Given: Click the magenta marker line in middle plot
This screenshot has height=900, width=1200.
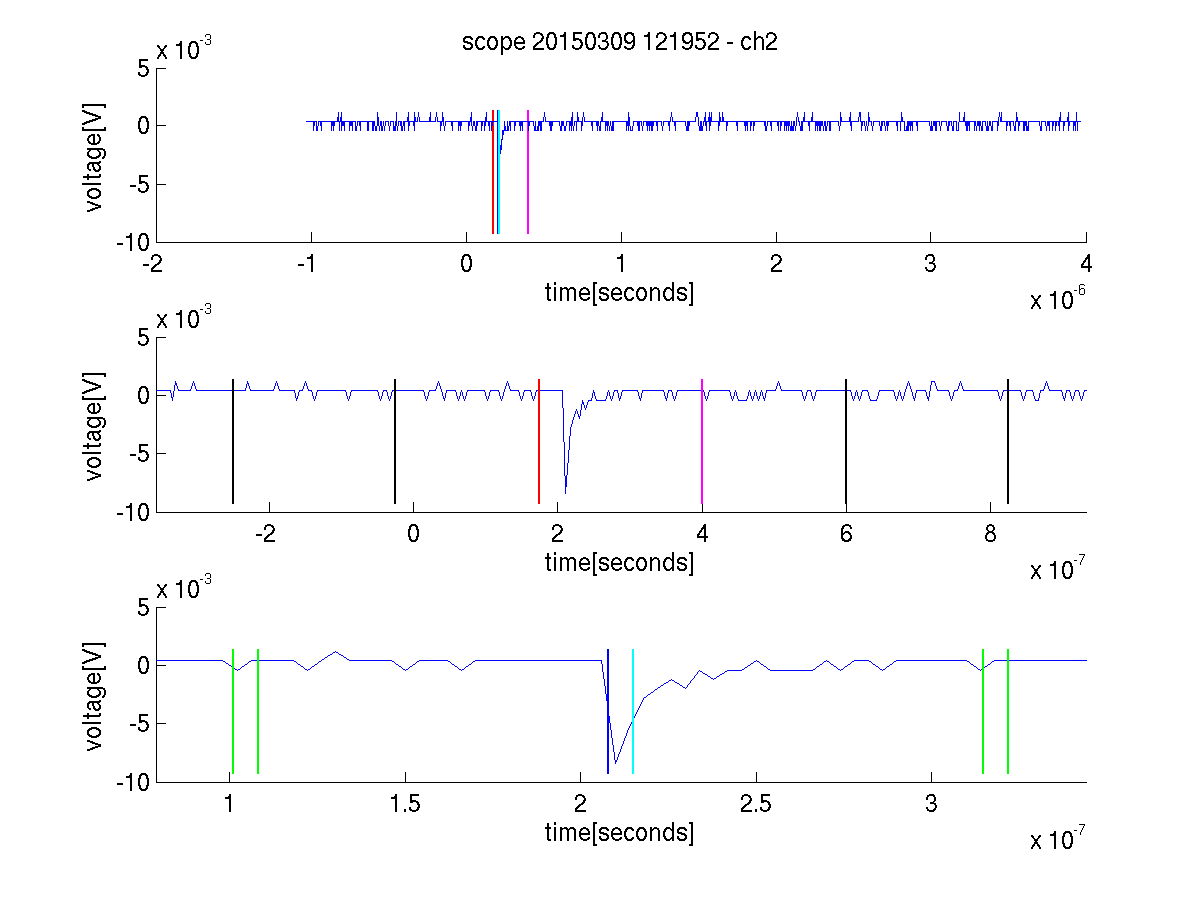Looking at the screenshot, I should [x=702, y=441].
